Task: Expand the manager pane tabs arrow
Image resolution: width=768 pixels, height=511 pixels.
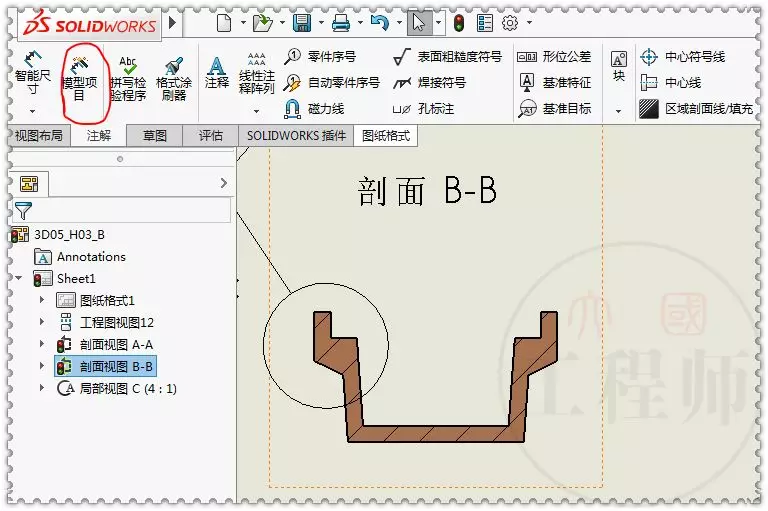Action: tap(224, 183)
